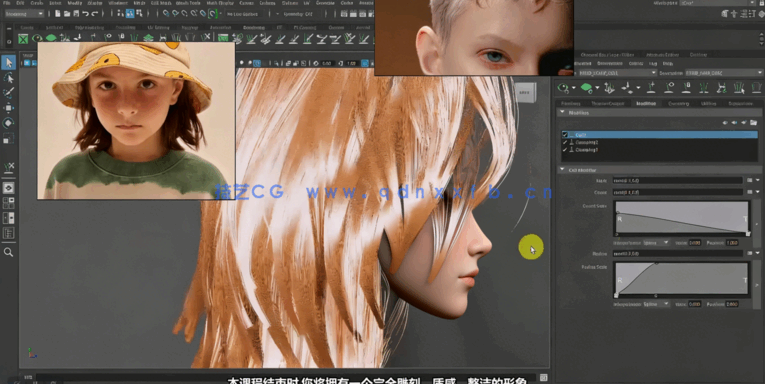Open the Help menu in the XGen panel
This screenshot has width=765, height=384.
coord(668,63)
